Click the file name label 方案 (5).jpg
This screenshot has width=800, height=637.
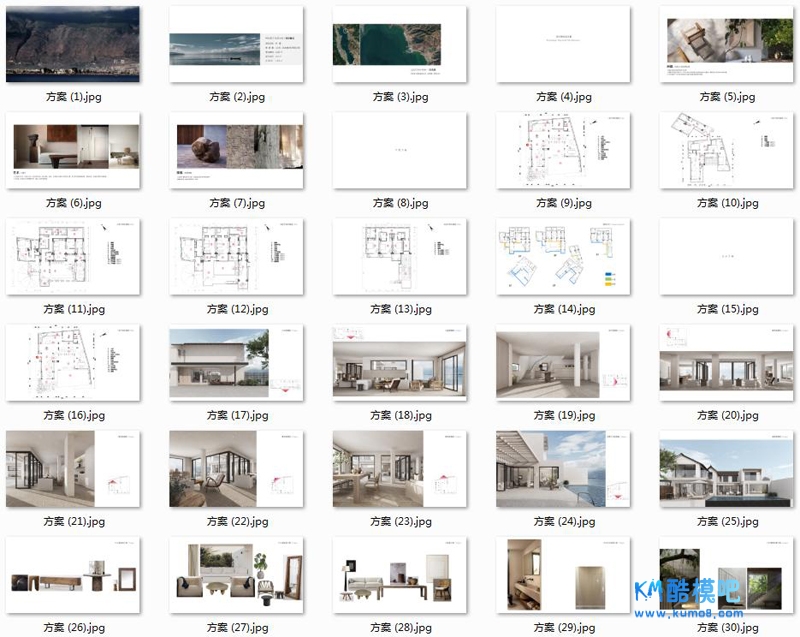point(727,97)
